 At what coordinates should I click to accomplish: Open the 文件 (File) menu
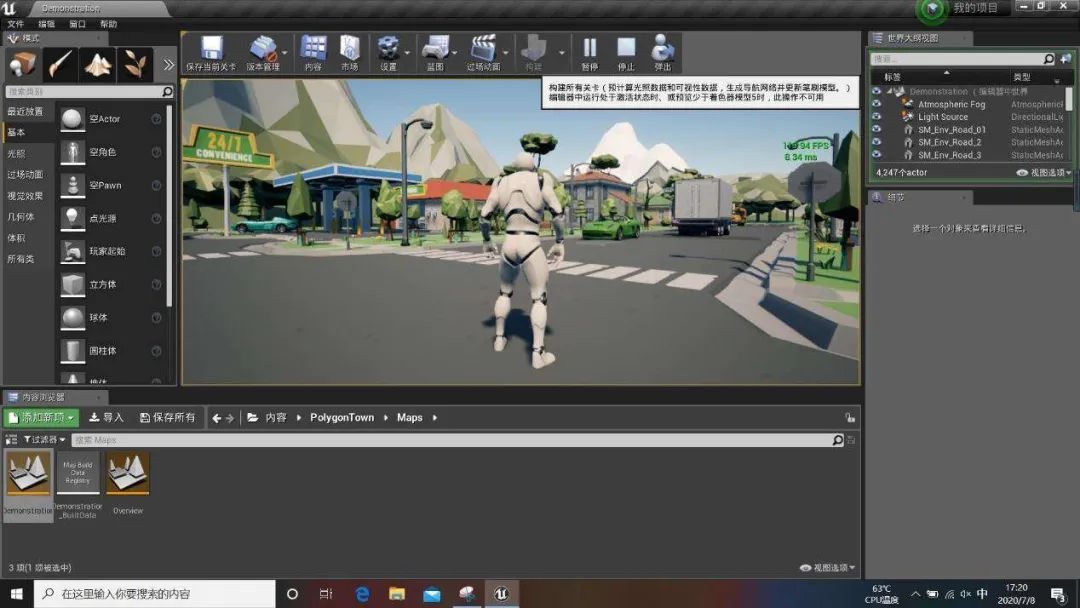[16, 24]
